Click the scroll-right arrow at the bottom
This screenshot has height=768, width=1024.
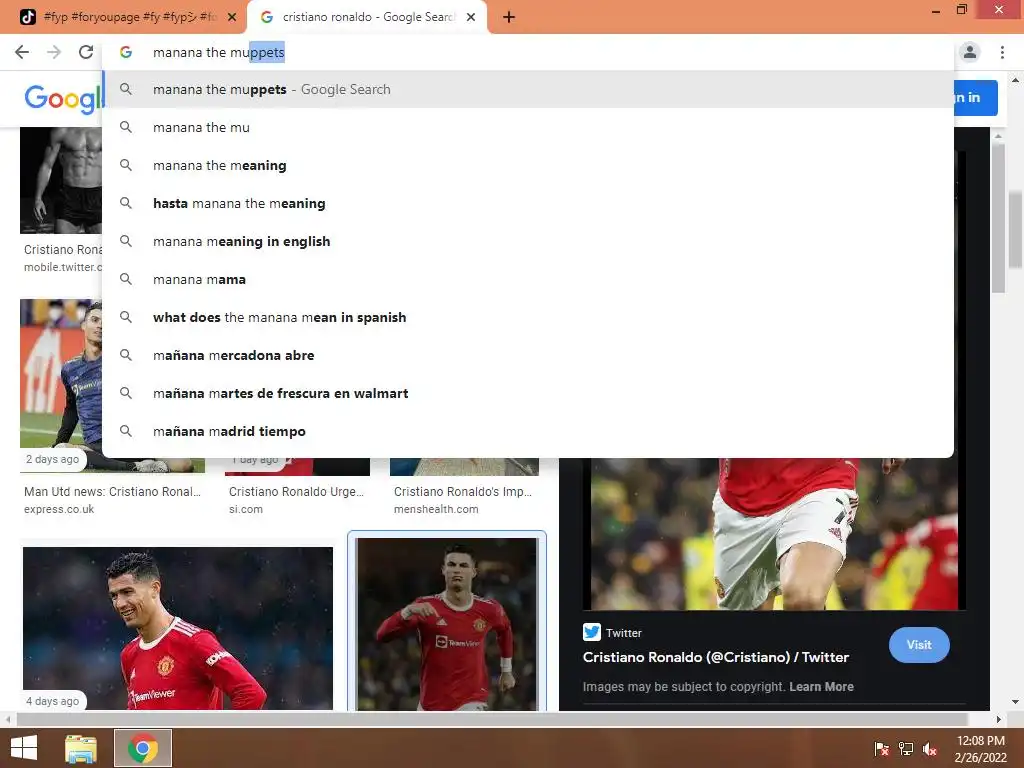998,720
